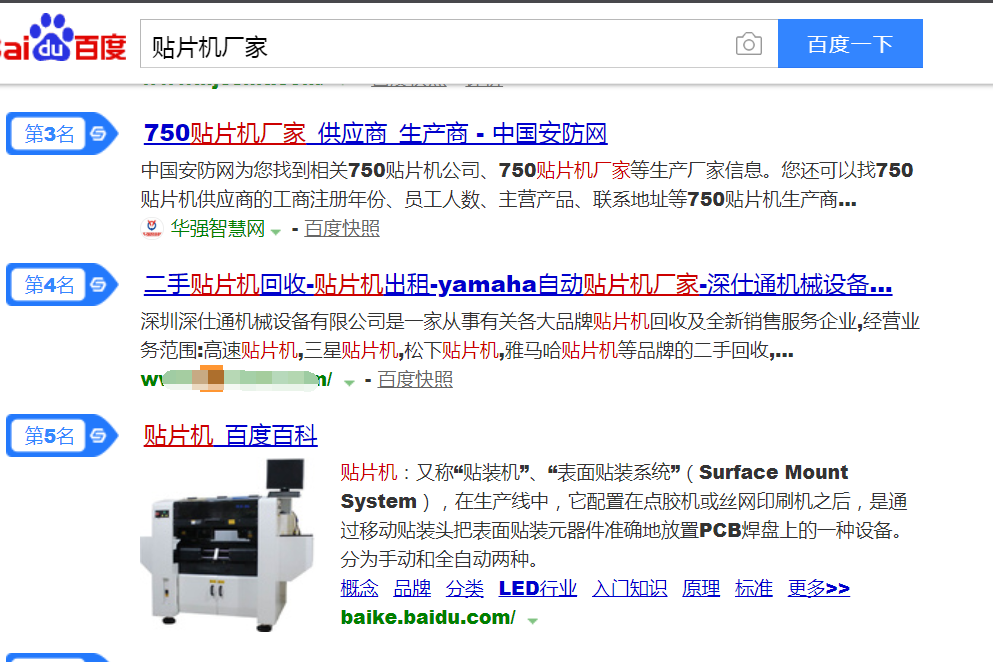Screen dimensions: 993x662
Task: Open 百度快照 for 深仕通 result
Action: click(415, 379)
